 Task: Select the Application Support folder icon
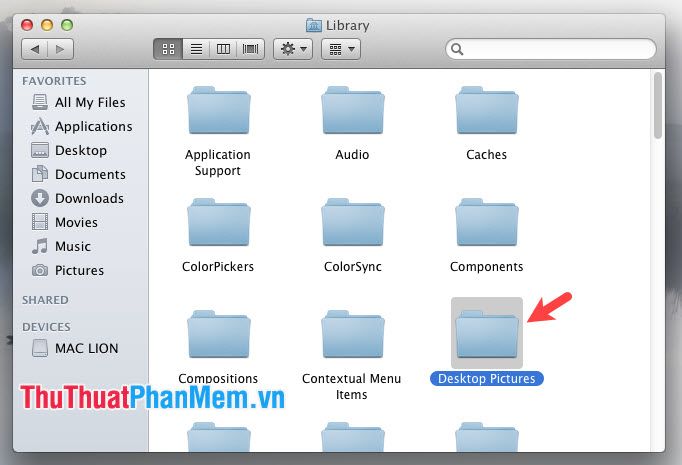[219, 110]
